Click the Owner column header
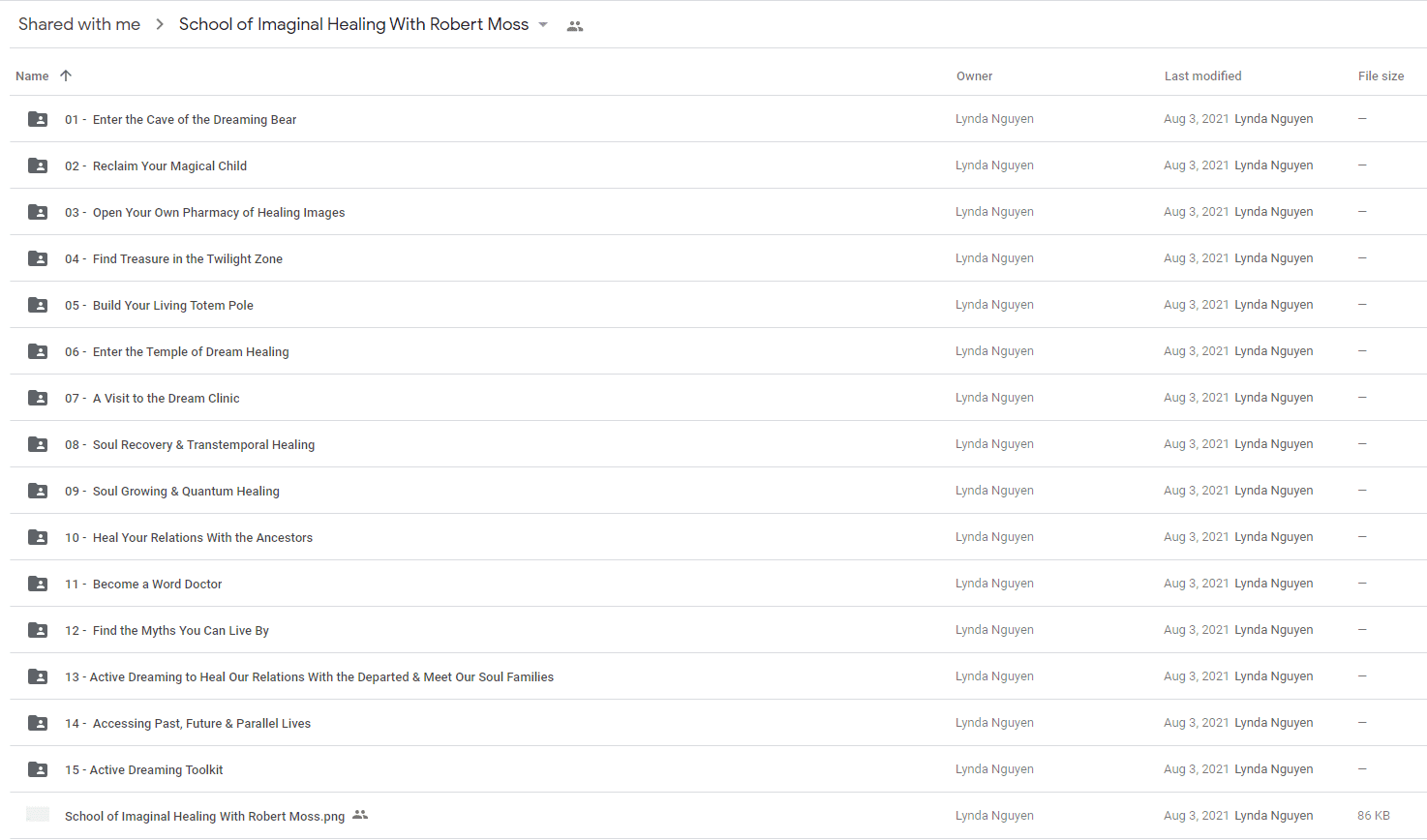 (x=974, y=75)
